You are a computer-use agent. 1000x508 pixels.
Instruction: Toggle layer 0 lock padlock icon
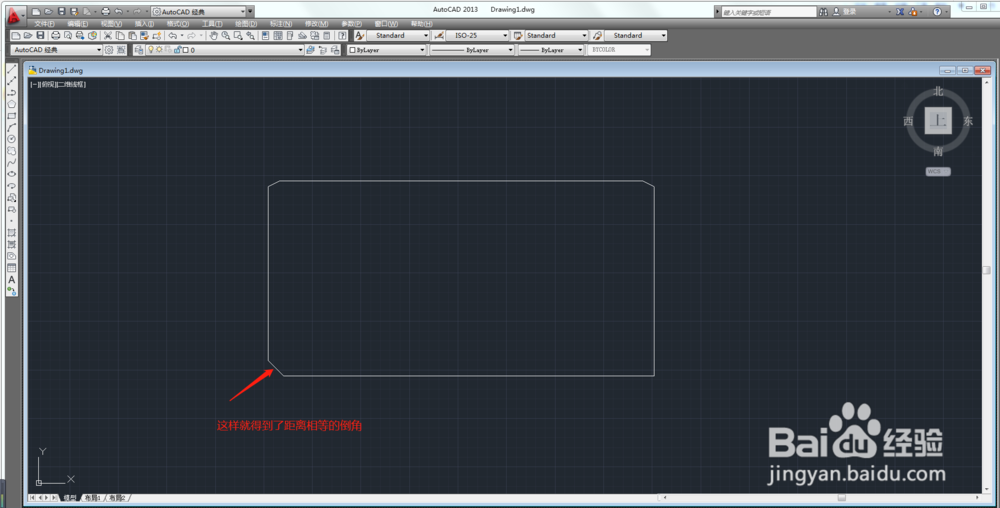[178, 50]
